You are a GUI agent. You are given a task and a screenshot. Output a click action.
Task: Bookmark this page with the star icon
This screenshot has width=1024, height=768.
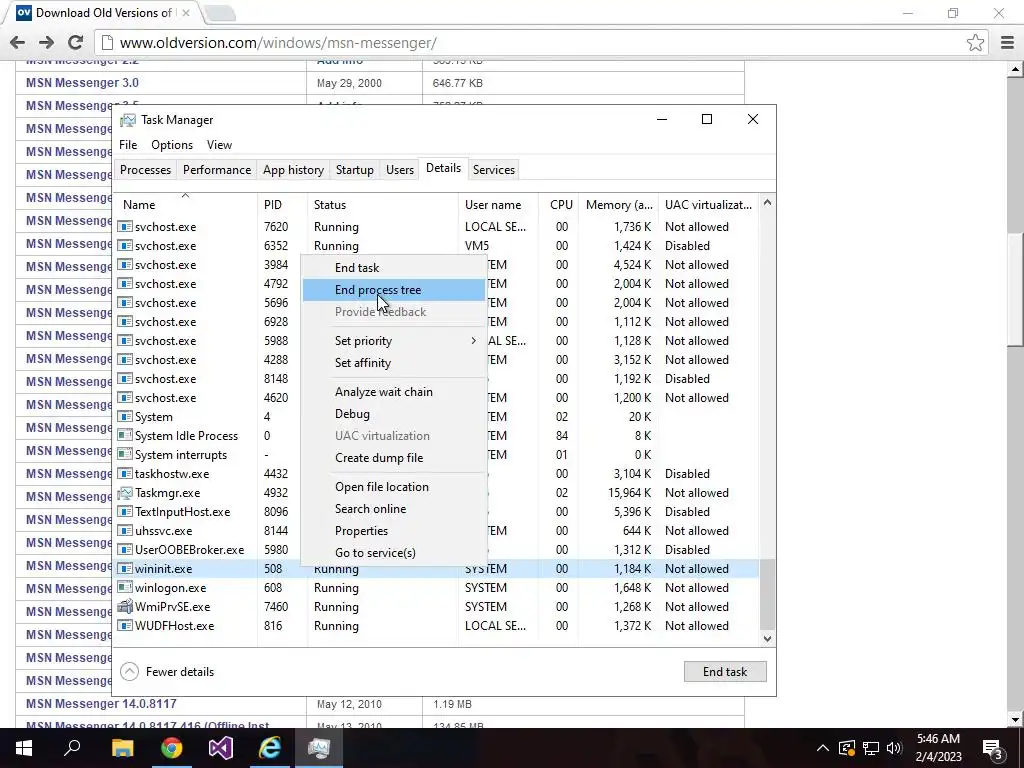(975, 42)
